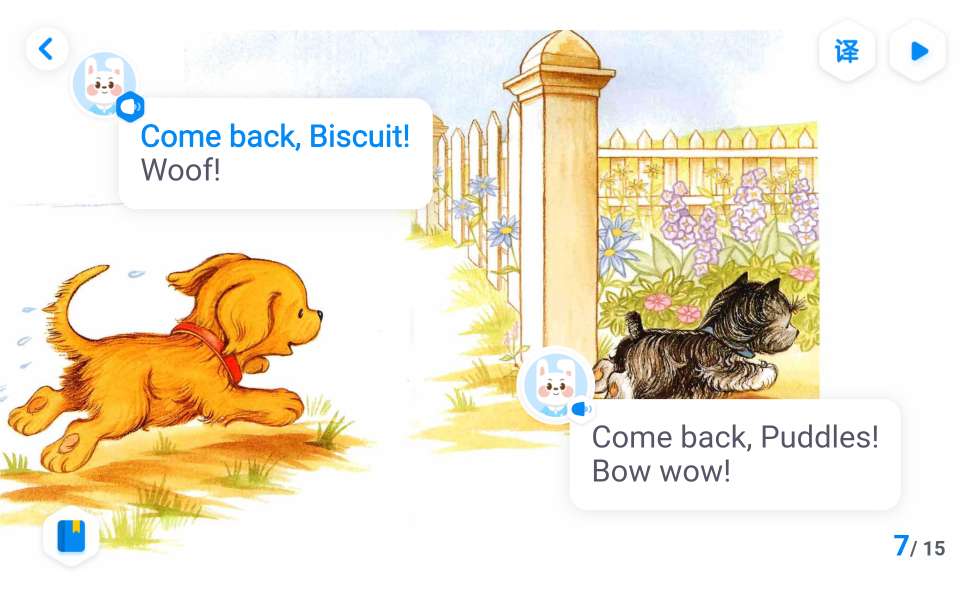Viewport: 960px width, 600px height.
Task: Play audio via second bubble's speaker icon
Action: 581,408
